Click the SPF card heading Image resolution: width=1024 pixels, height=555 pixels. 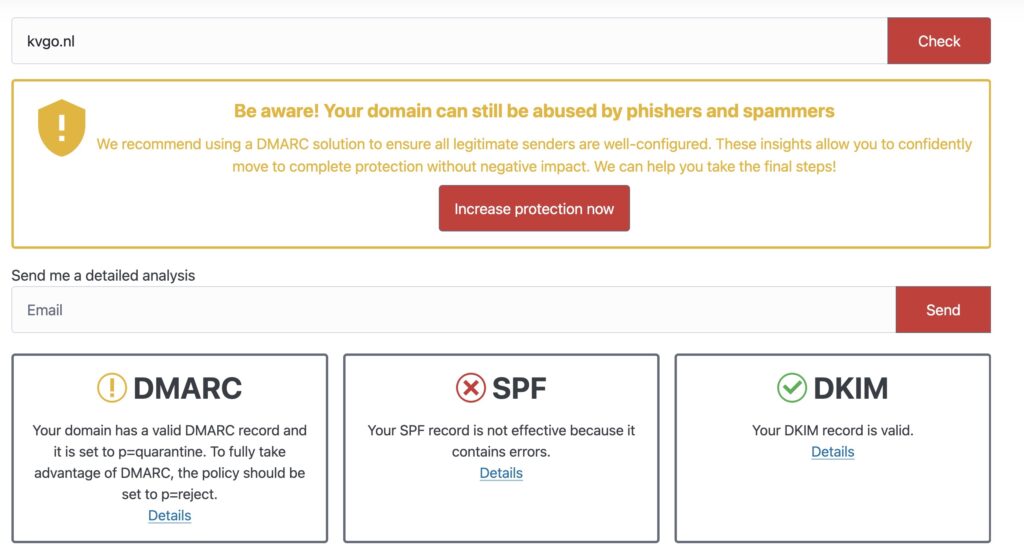pos(519,388)
